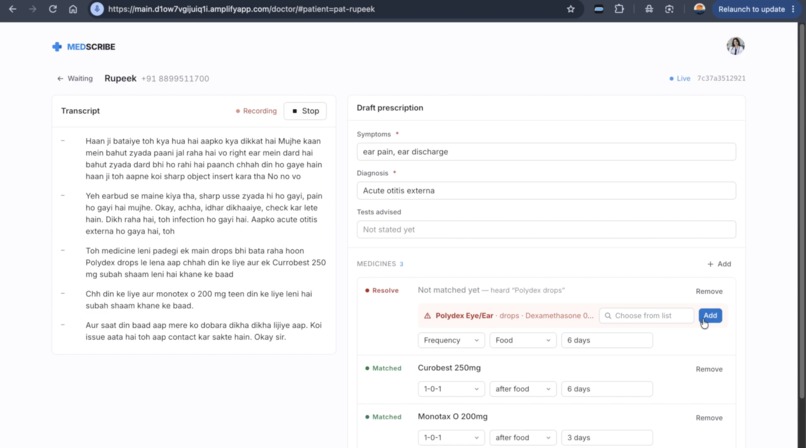Open the browser home icon
This screenshot has height=448, width=806.
(x=73, y=9)
